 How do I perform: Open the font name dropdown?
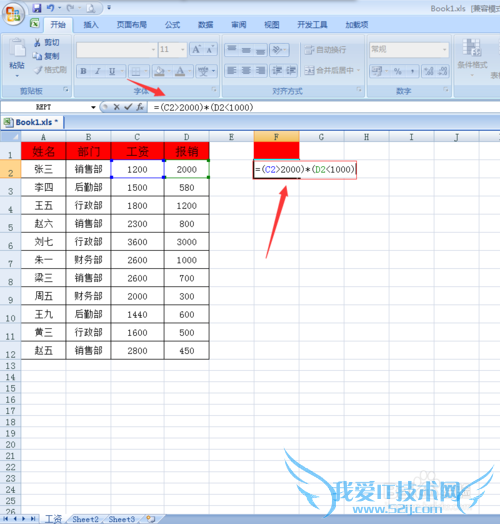[x=153, y=50]
